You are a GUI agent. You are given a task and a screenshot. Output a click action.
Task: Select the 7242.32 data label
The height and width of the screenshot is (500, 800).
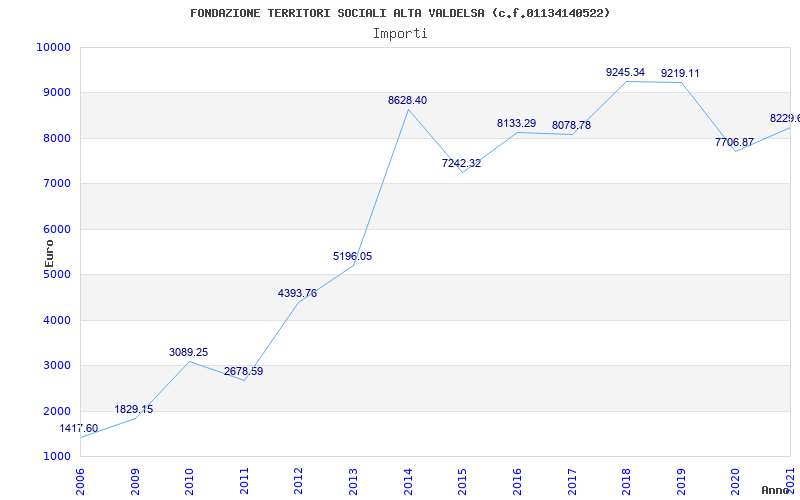point(461,164)
